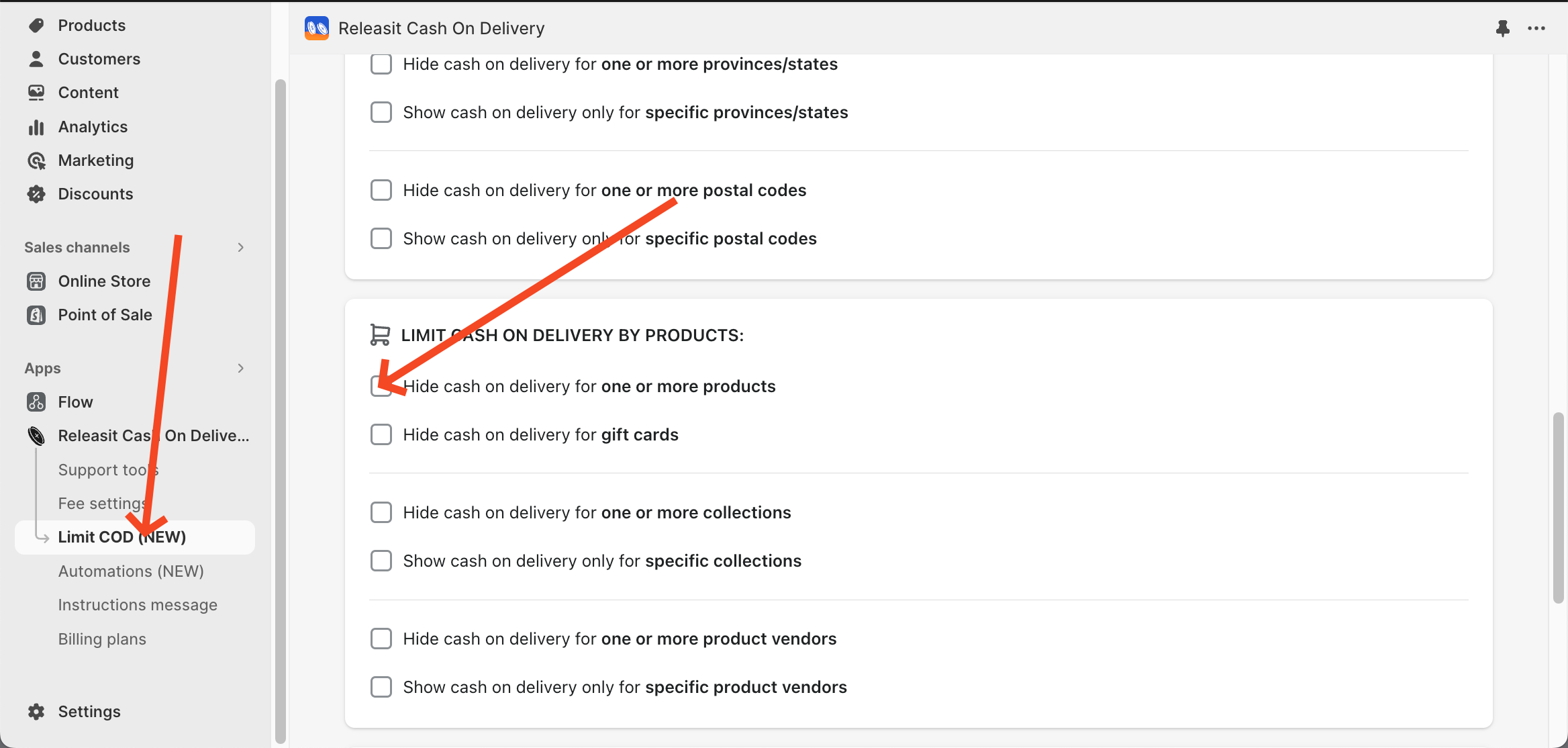This screenshot has width=1568, height=748.
Task: Open the three-dot more actions menu
Action: (1536, 28)
